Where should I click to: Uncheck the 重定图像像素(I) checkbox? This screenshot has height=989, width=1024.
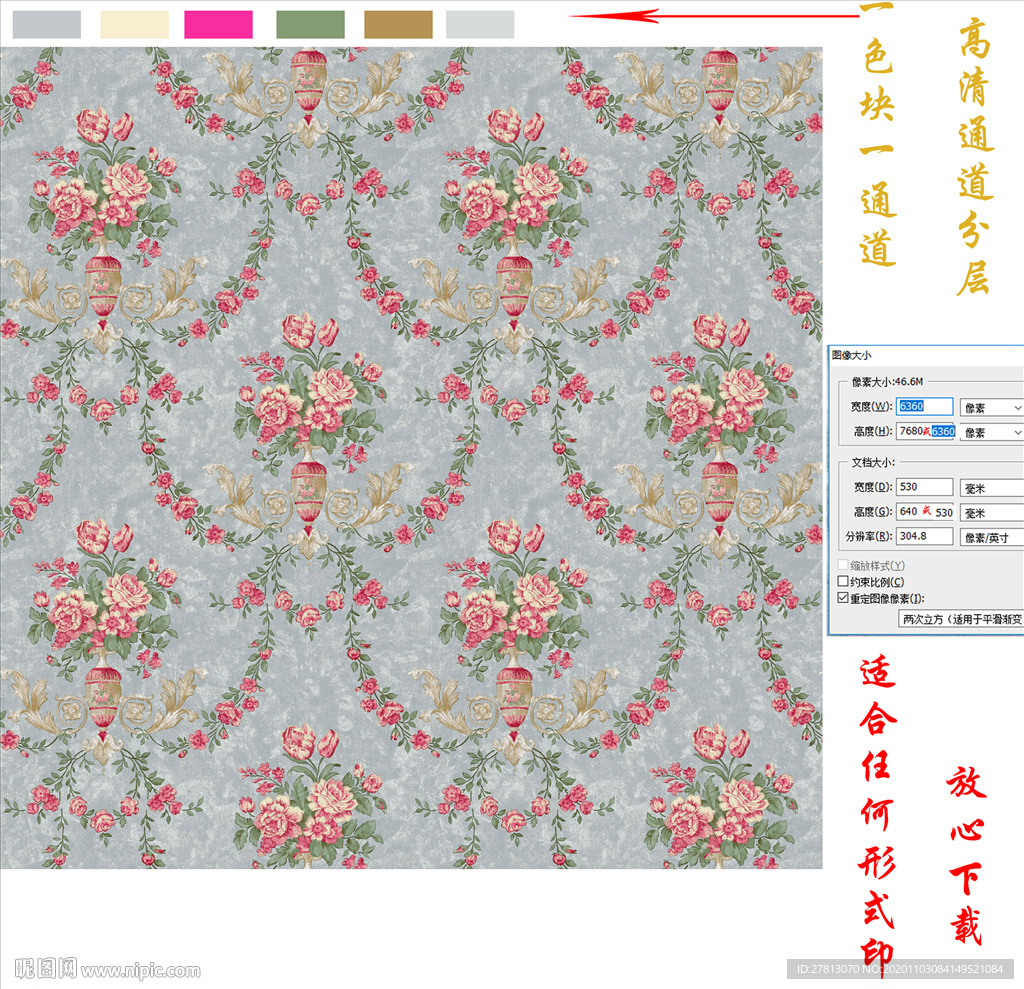tap(842, 598)
